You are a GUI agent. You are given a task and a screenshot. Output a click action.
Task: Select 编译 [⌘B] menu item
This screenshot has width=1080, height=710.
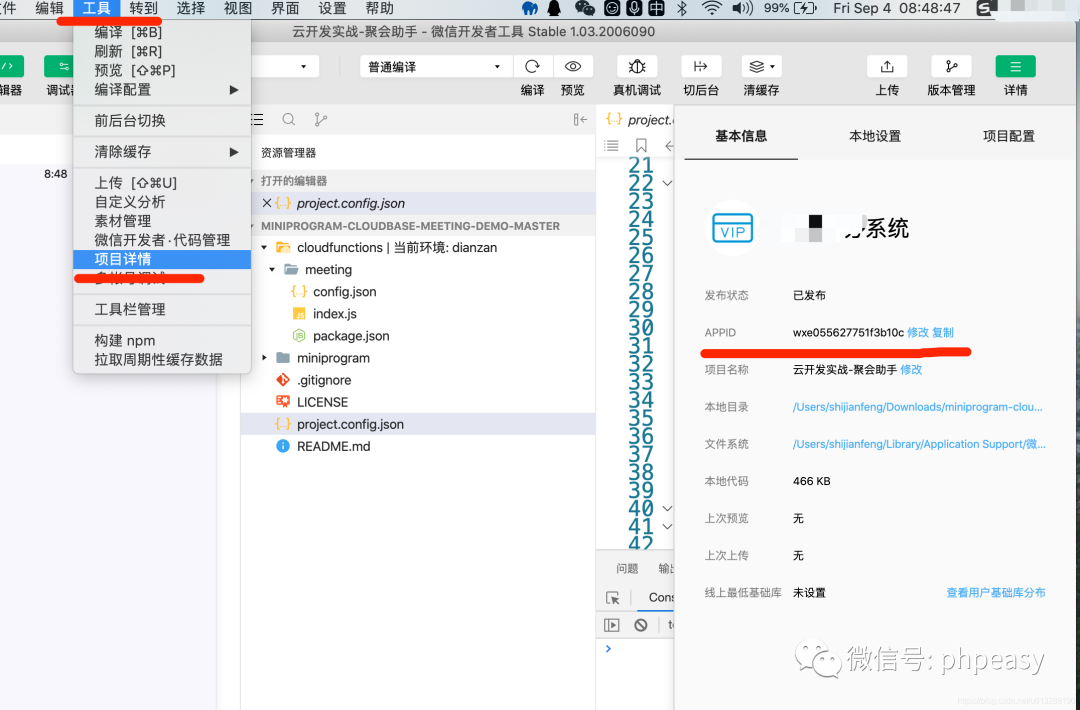click(x=162, y=32)
